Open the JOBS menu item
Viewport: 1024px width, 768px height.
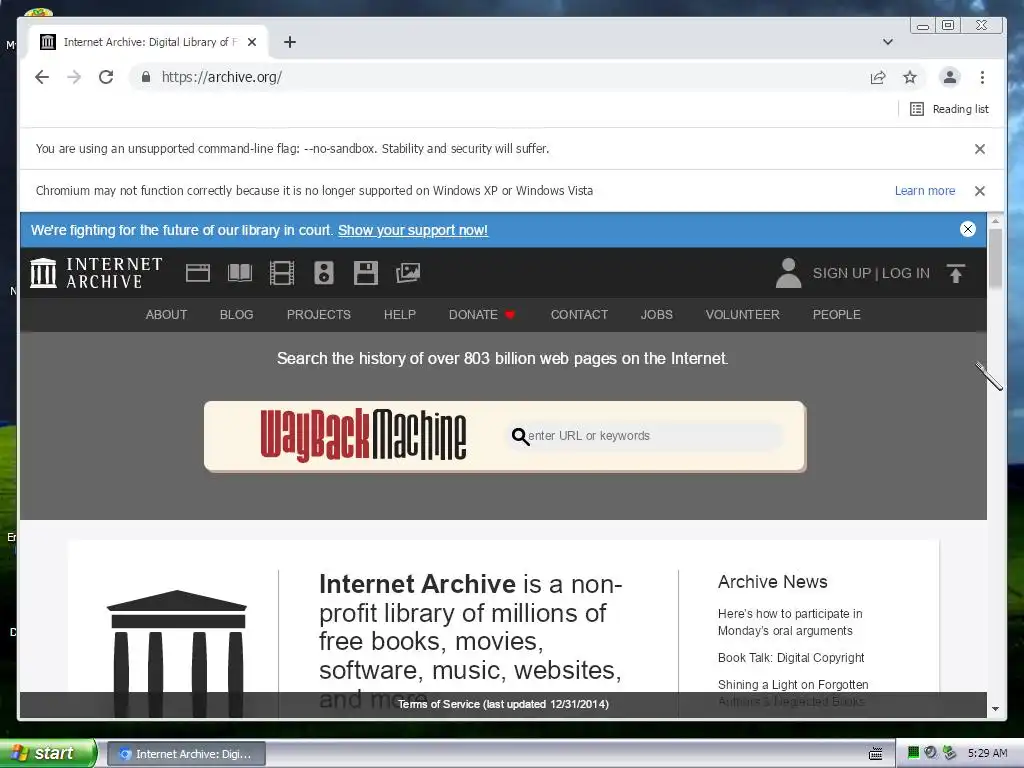coord(656,315)
